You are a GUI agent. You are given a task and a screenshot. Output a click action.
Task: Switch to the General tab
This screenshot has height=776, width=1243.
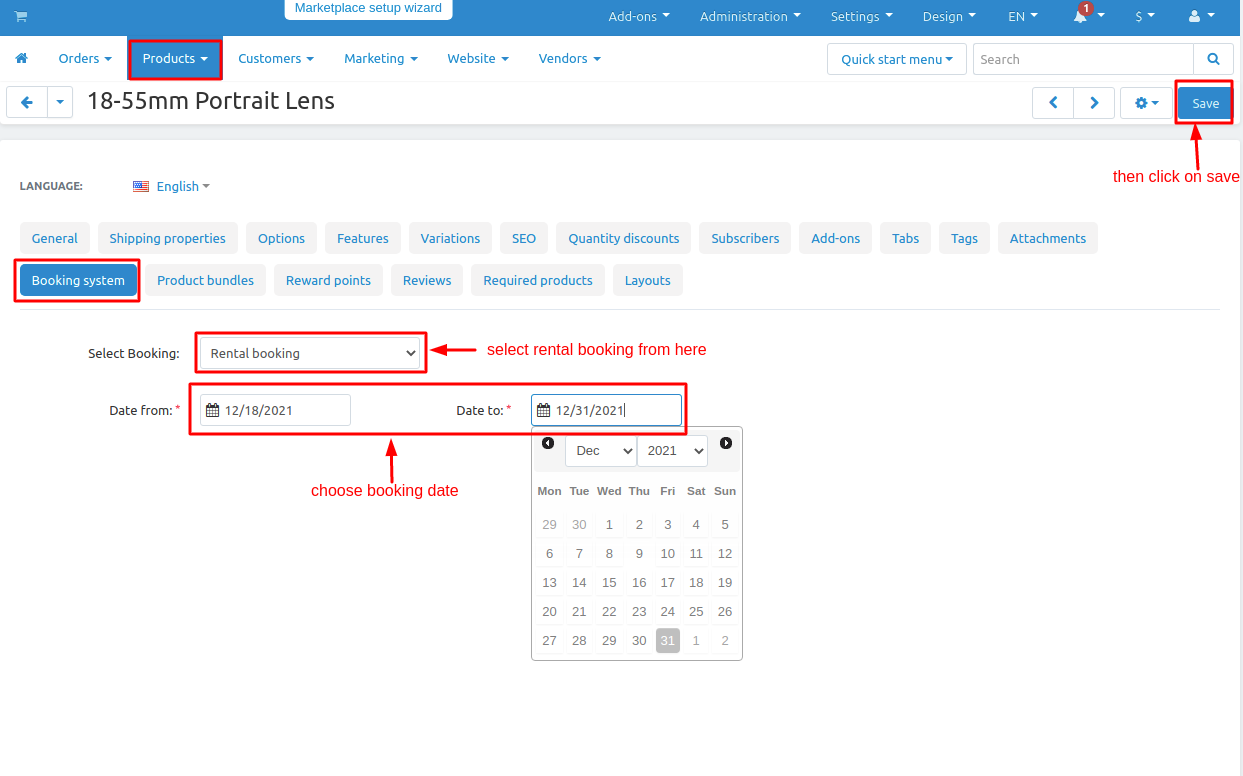(x=55, y=238)
